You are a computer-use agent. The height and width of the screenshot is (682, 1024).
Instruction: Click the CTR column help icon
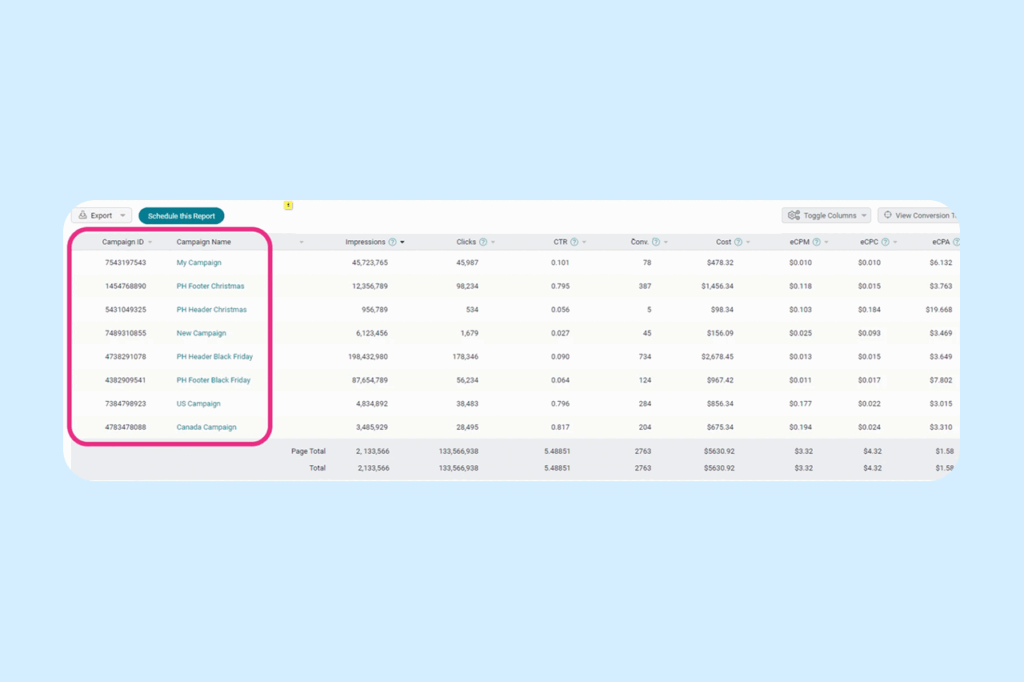[574, 242]
